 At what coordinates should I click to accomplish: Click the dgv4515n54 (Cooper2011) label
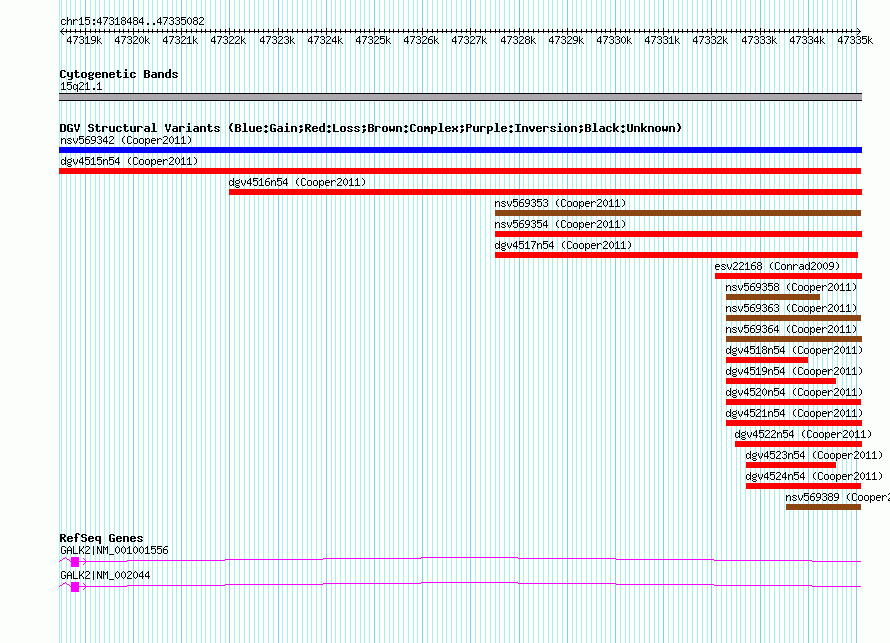click(x=129, y=161)
